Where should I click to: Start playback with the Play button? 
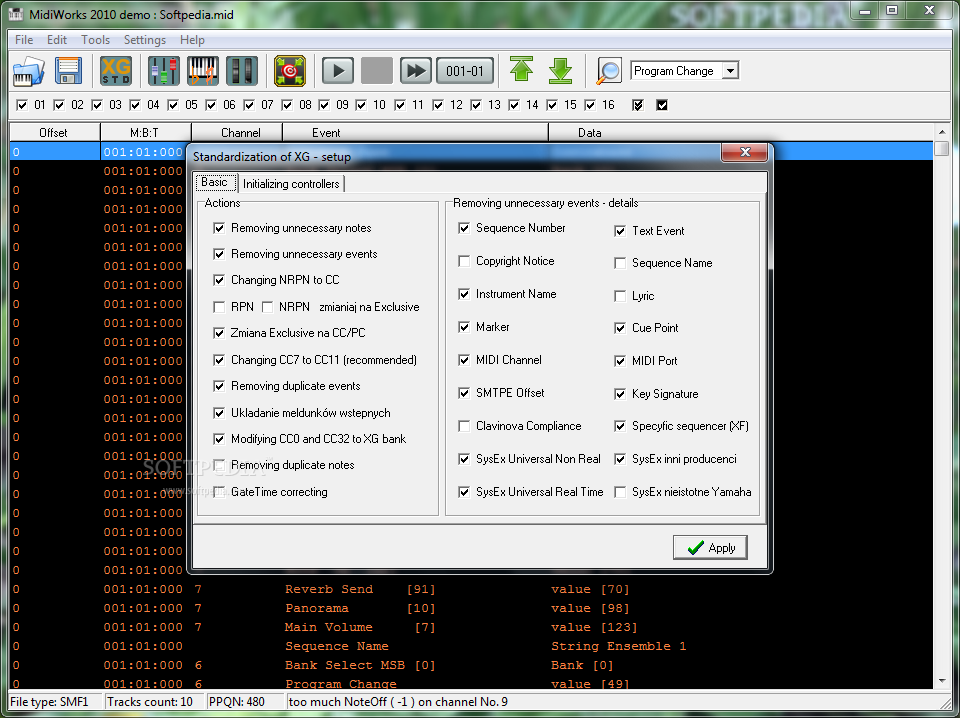coord(338,71)
